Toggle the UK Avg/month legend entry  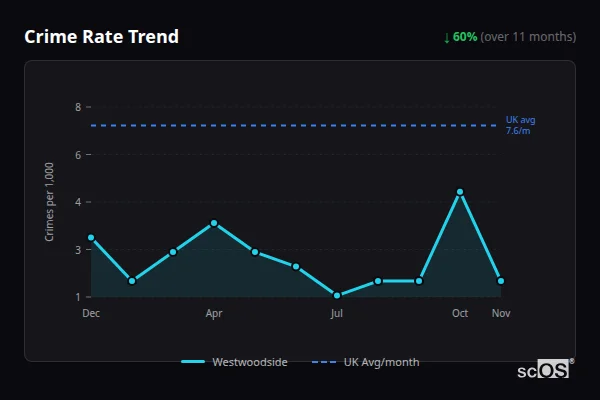tap(365, 362)
